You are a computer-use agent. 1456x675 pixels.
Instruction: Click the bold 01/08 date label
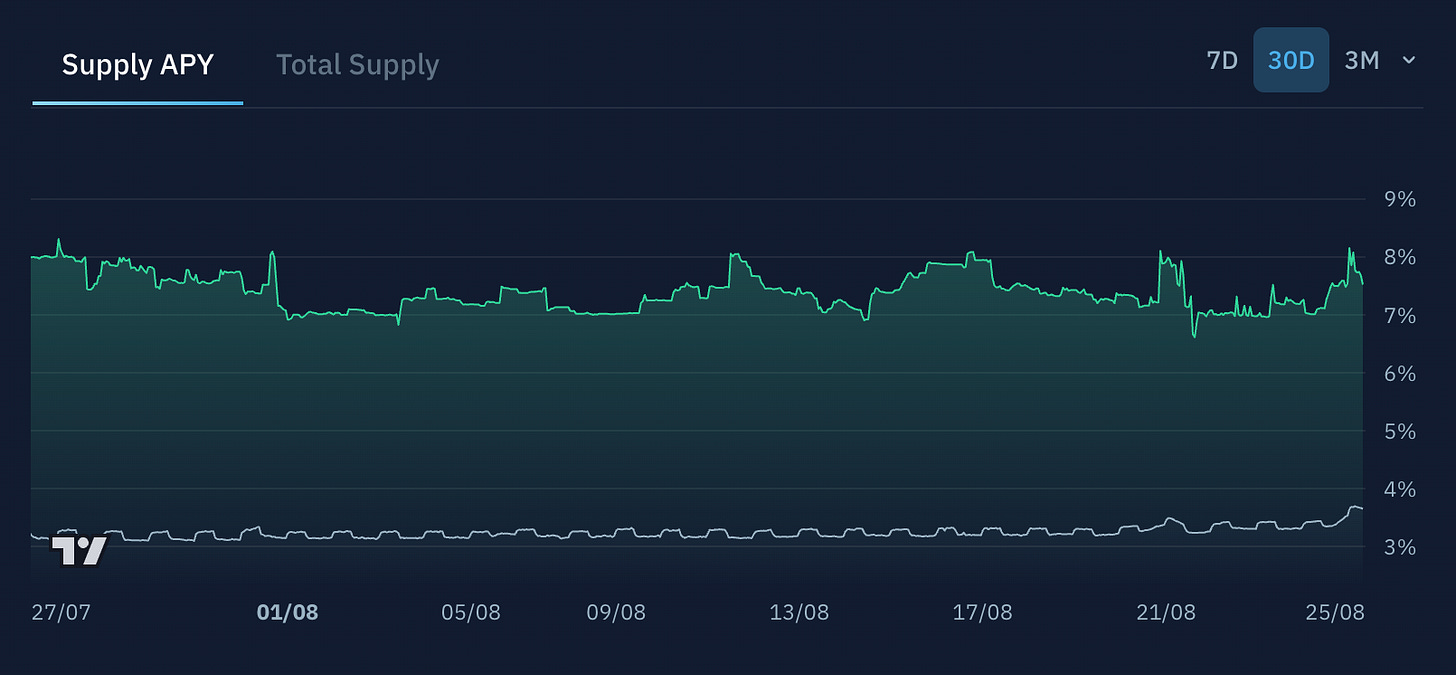287,612
